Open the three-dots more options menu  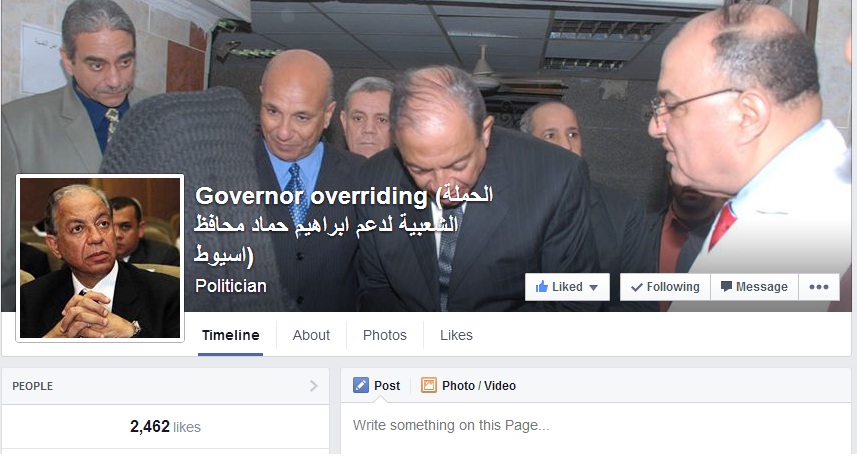(x=819, y=287)
